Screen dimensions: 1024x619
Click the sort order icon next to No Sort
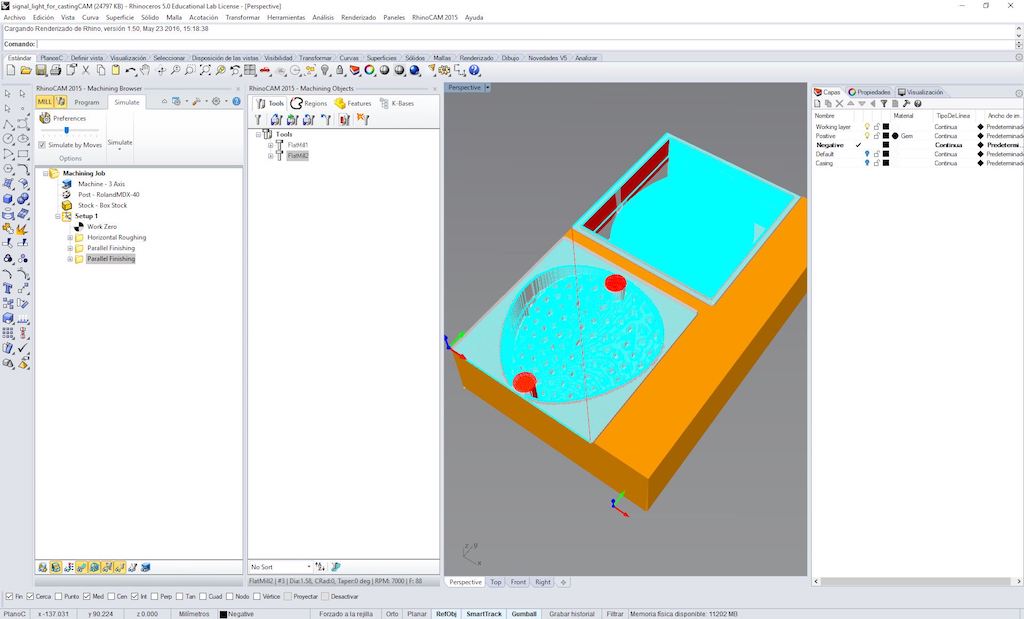[x=320, y=567]
